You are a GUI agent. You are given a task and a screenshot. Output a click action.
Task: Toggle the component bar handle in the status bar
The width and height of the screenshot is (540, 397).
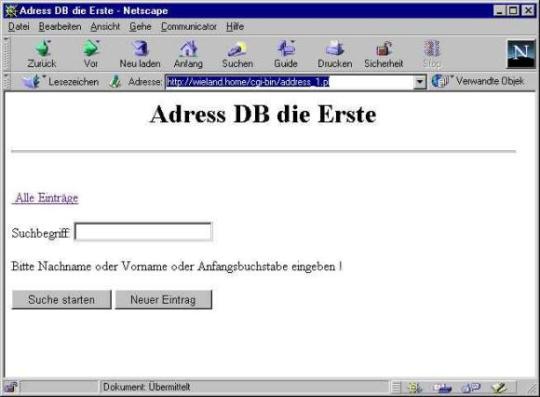coord(396,388)
